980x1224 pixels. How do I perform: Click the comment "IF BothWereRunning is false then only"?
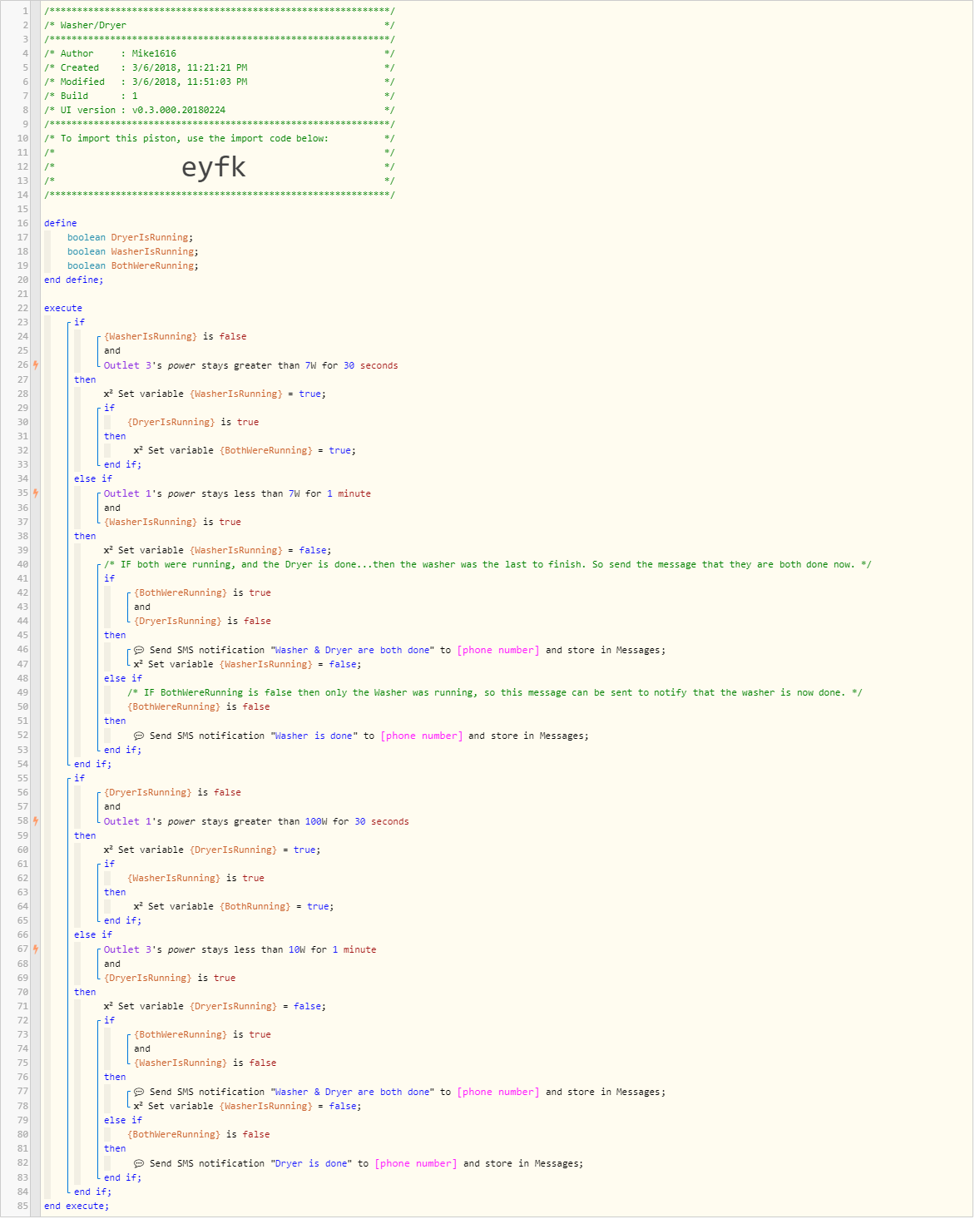click(x=495, y=692)
